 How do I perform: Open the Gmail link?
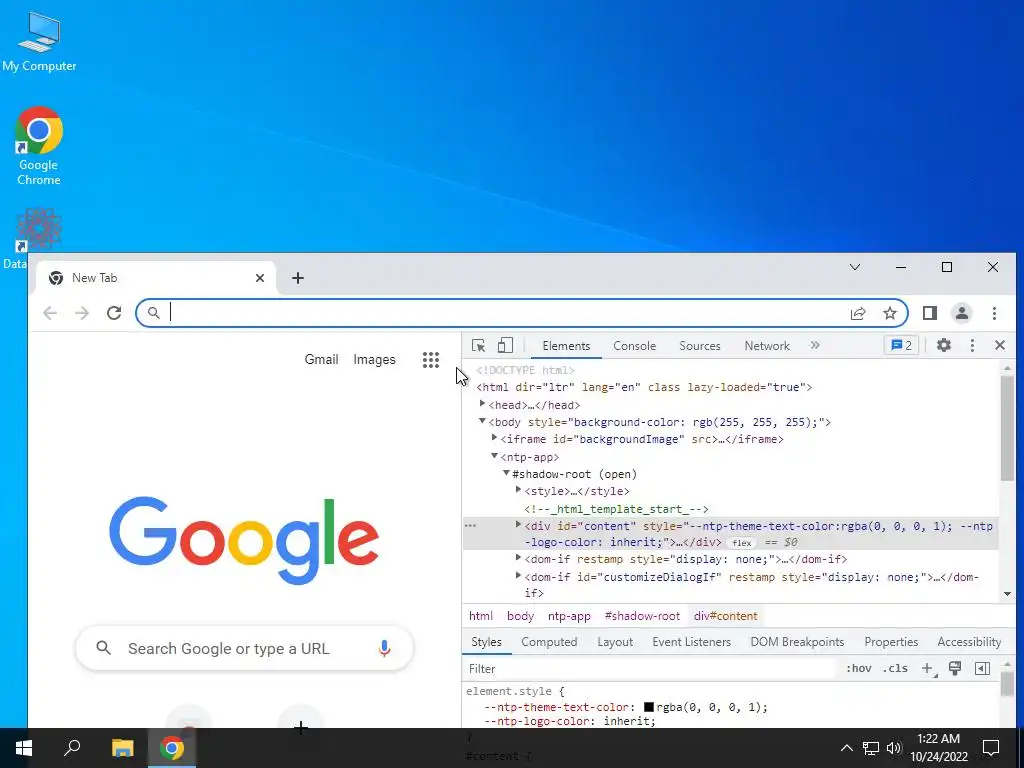(x=321, y=359)
